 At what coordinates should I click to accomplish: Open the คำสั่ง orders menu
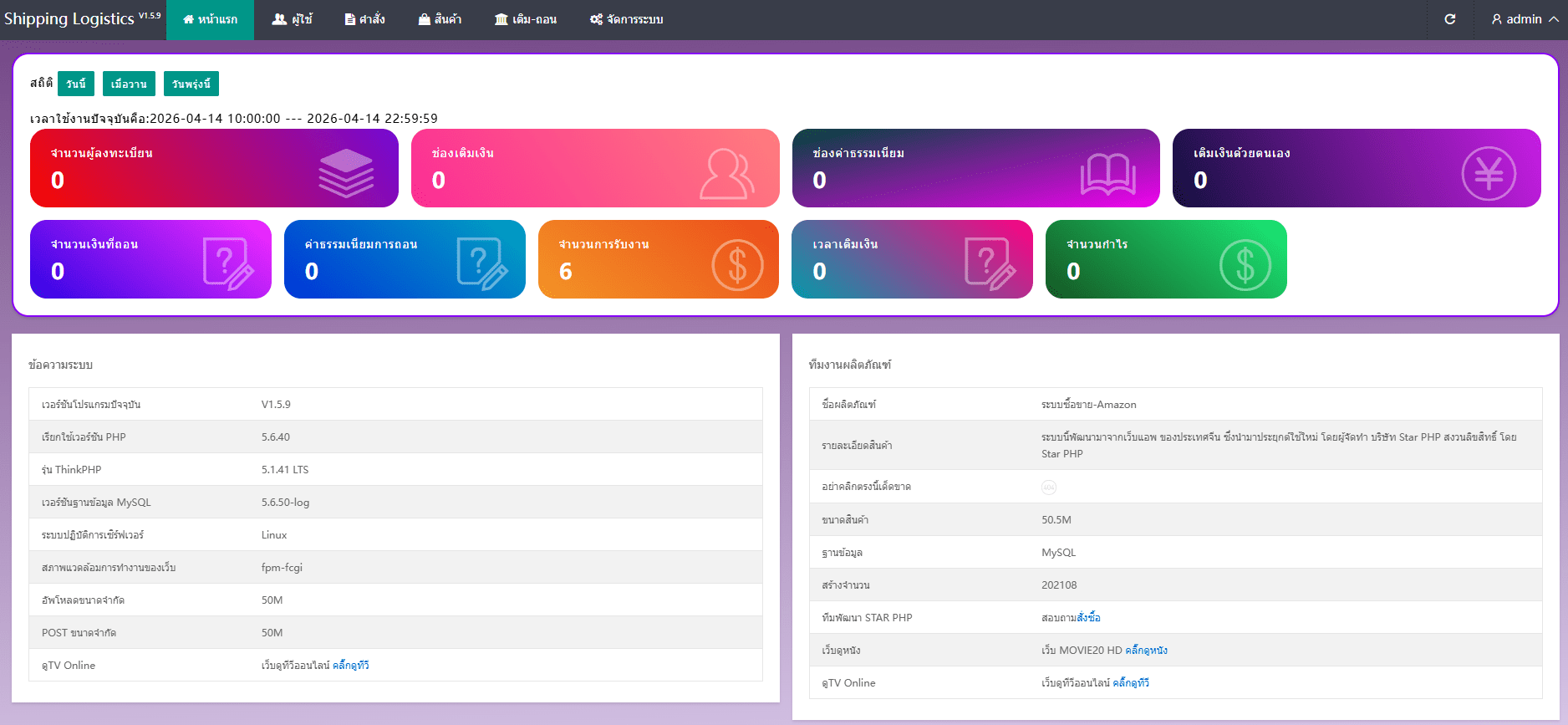(364, 19)
